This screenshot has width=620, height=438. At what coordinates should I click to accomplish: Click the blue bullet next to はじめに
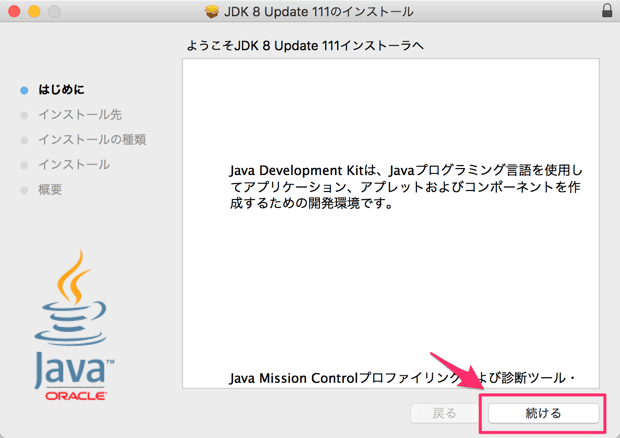coord(24,91)
